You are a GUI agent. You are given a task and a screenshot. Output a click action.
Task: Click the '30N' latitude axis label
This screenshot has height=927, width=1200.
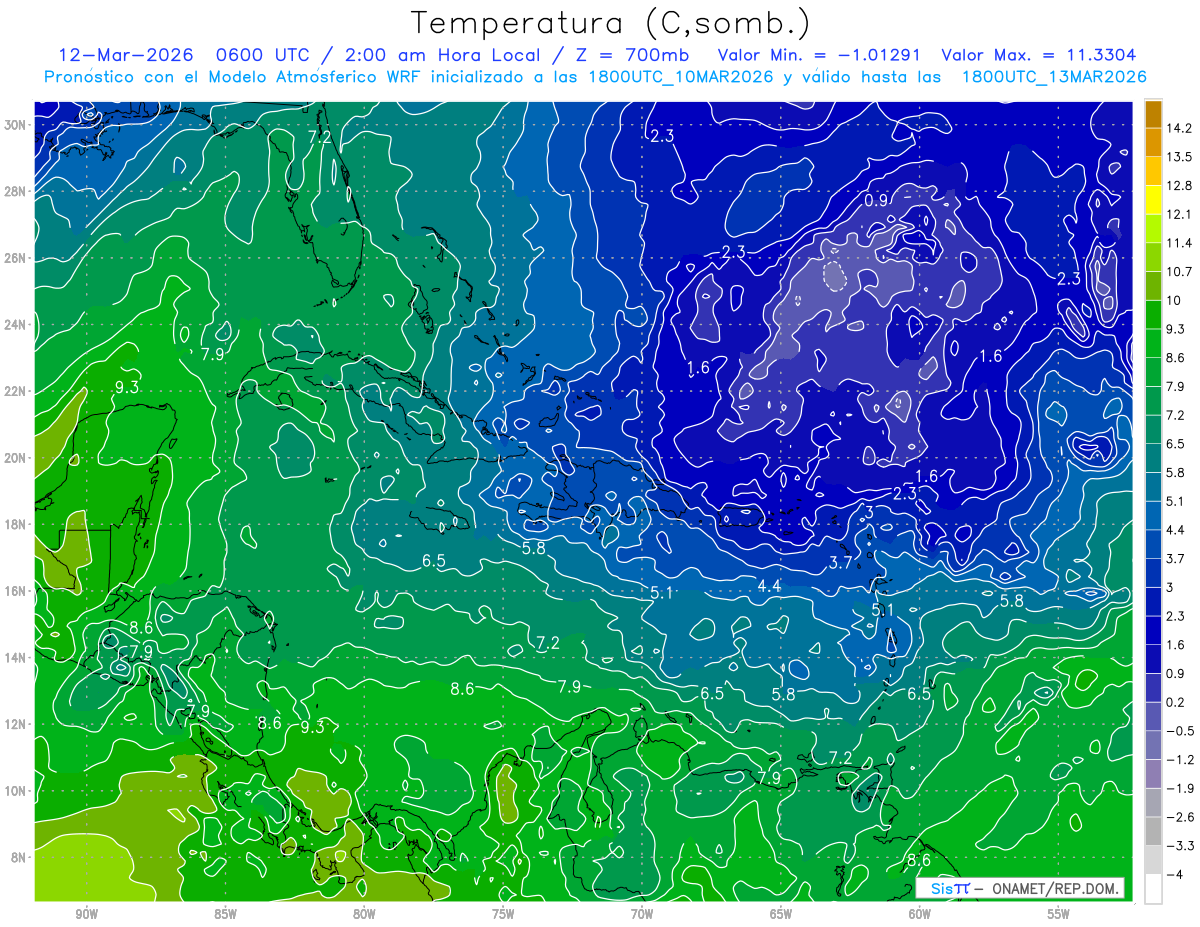(15, 125)
